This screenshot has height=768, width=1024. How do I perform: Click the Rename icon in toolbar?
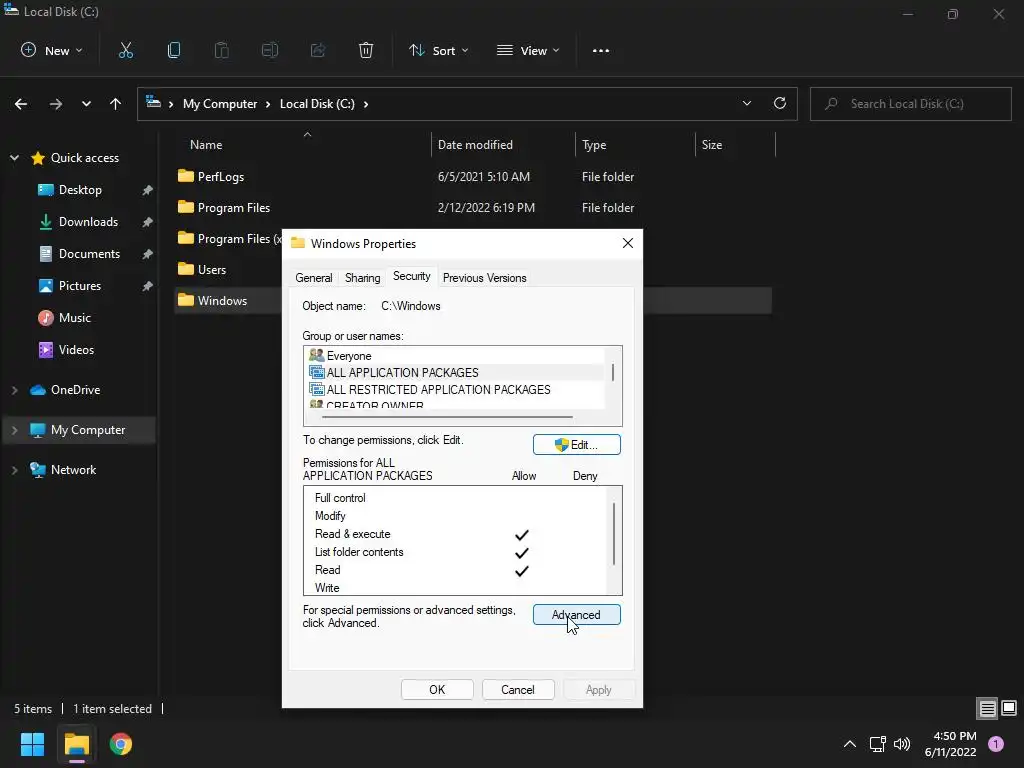pos(270,50)
